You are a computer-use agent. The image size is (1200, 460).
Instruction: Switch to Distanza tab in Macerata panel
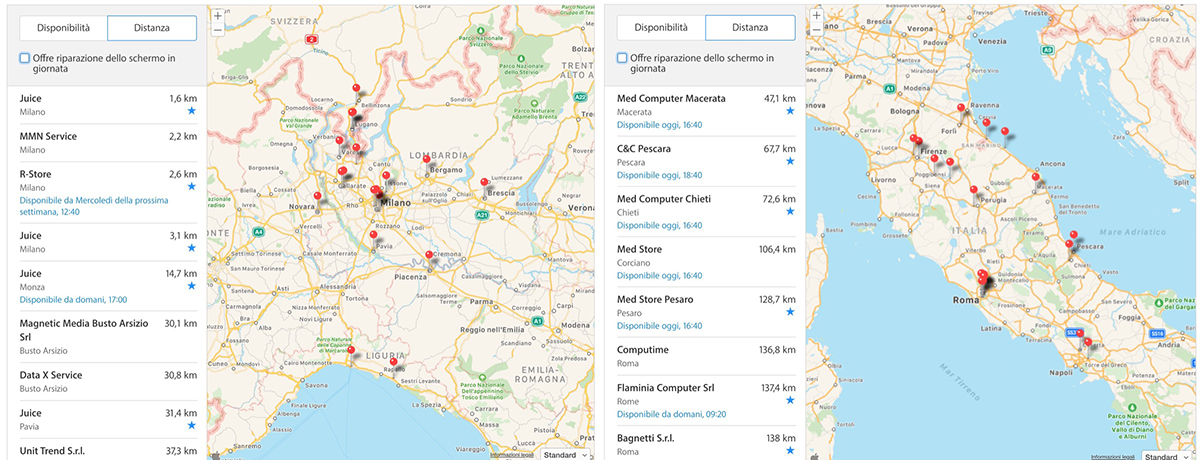(750, 28)
